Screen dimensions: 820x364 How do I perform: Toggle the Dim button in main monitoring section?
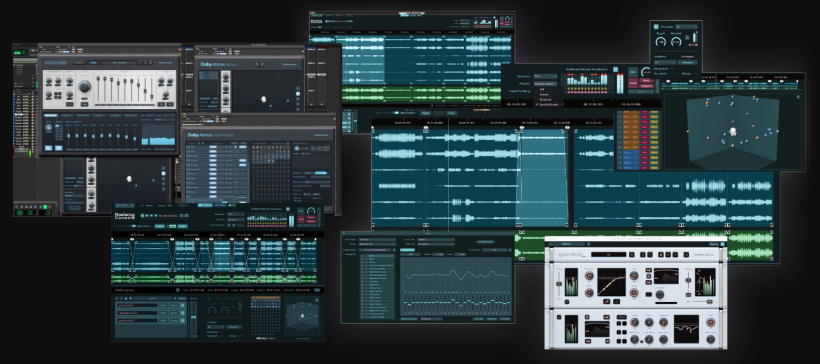pos(633,72)
